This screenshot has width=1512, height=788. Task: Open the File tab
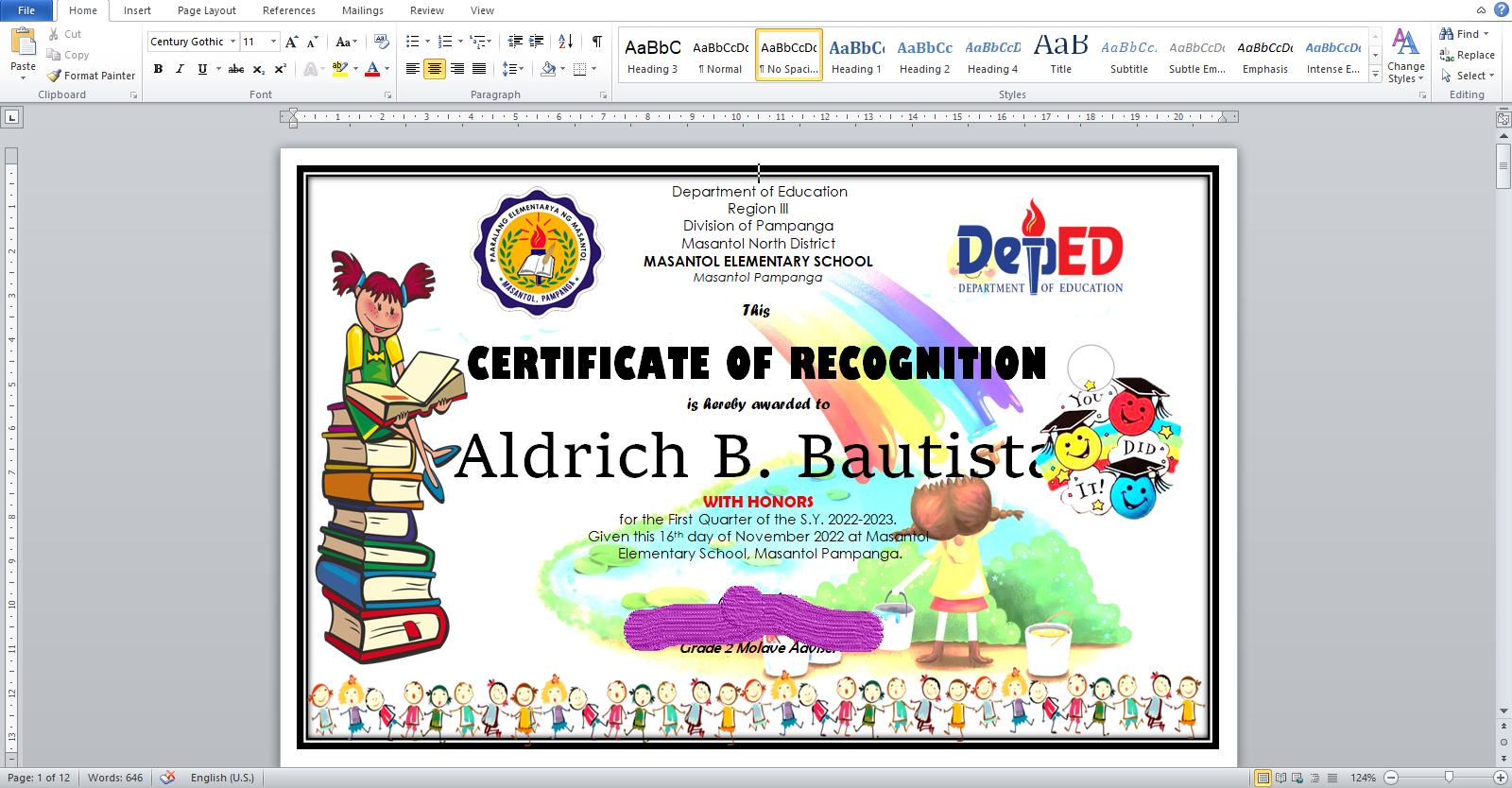26,10
